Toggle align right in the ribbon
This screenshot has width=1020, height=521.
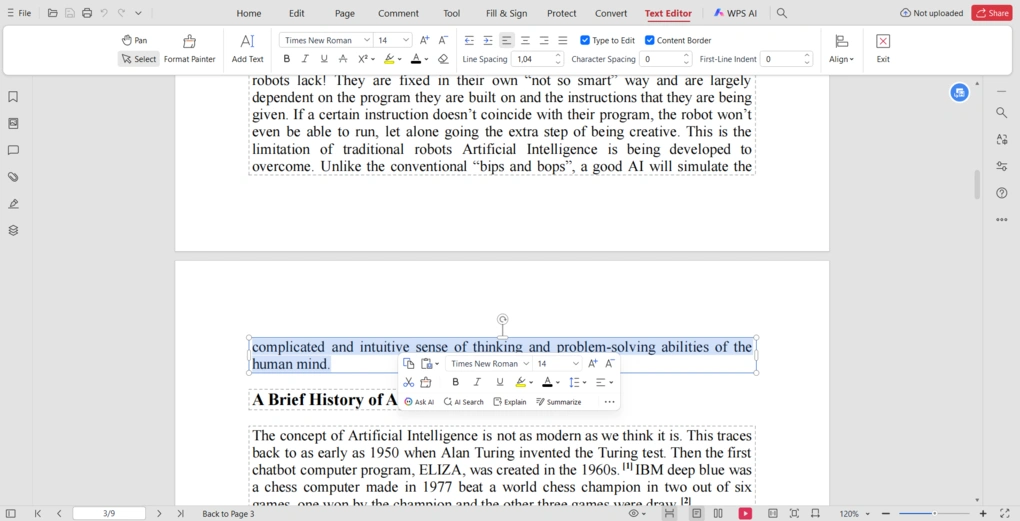[x=544, y=40]
